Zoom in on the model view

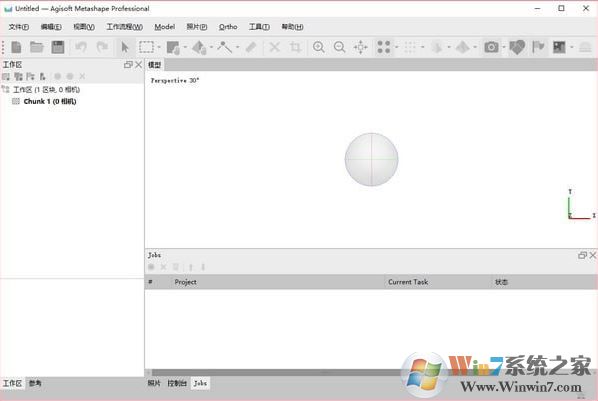(318, 47)
